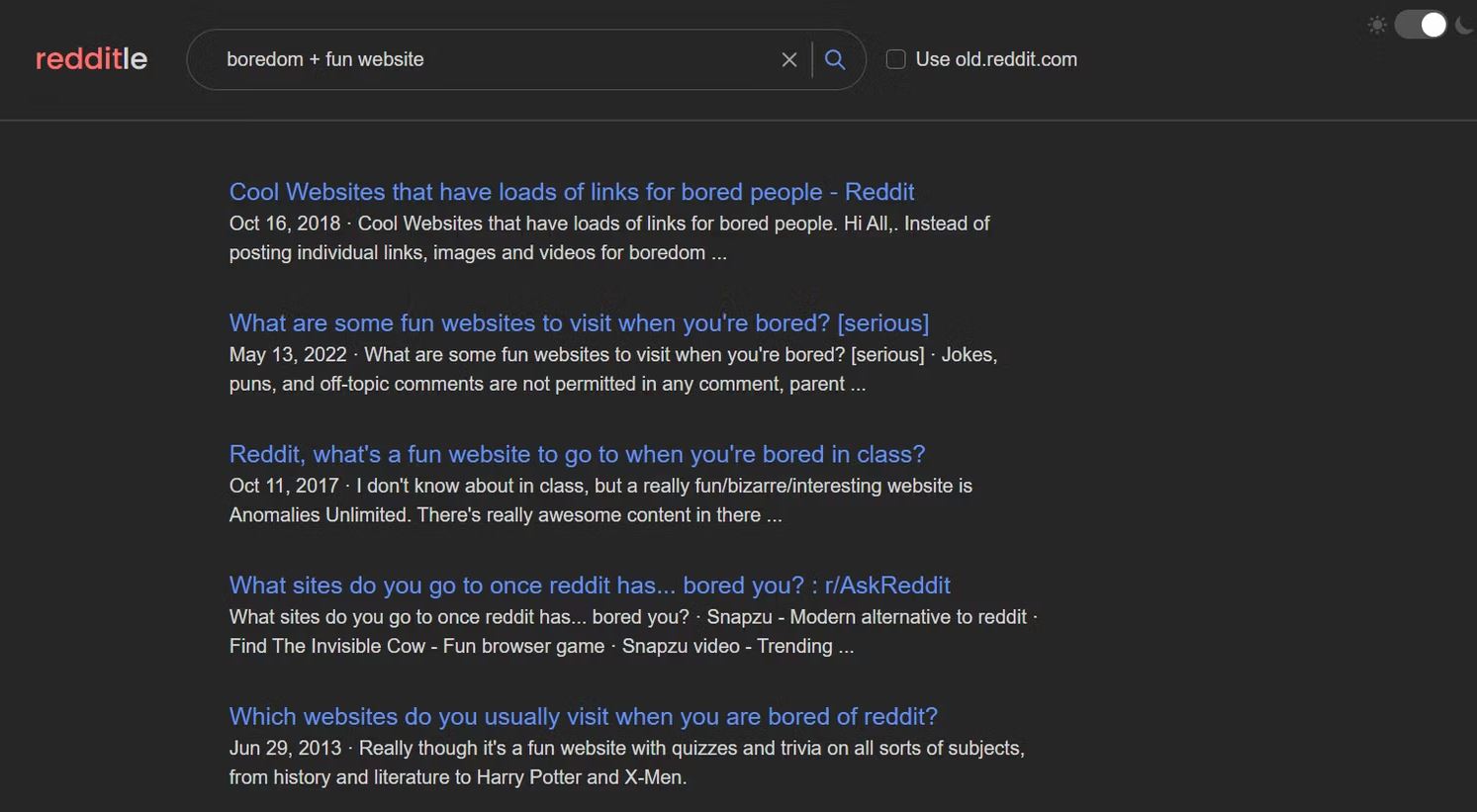Image resolution: width=1477 pixels, height=812 pixels.
Task: Clear the search query with the X icon
Action: pyautogui.click(x=789, y=59)
